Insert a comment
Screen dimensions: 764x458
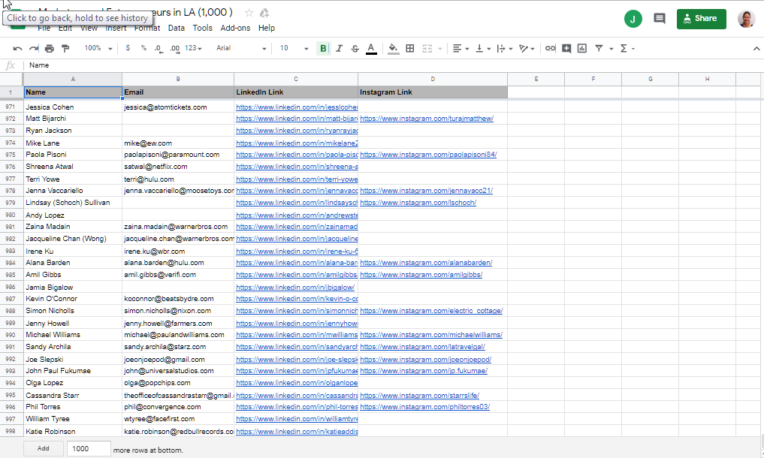pos(566,48)
